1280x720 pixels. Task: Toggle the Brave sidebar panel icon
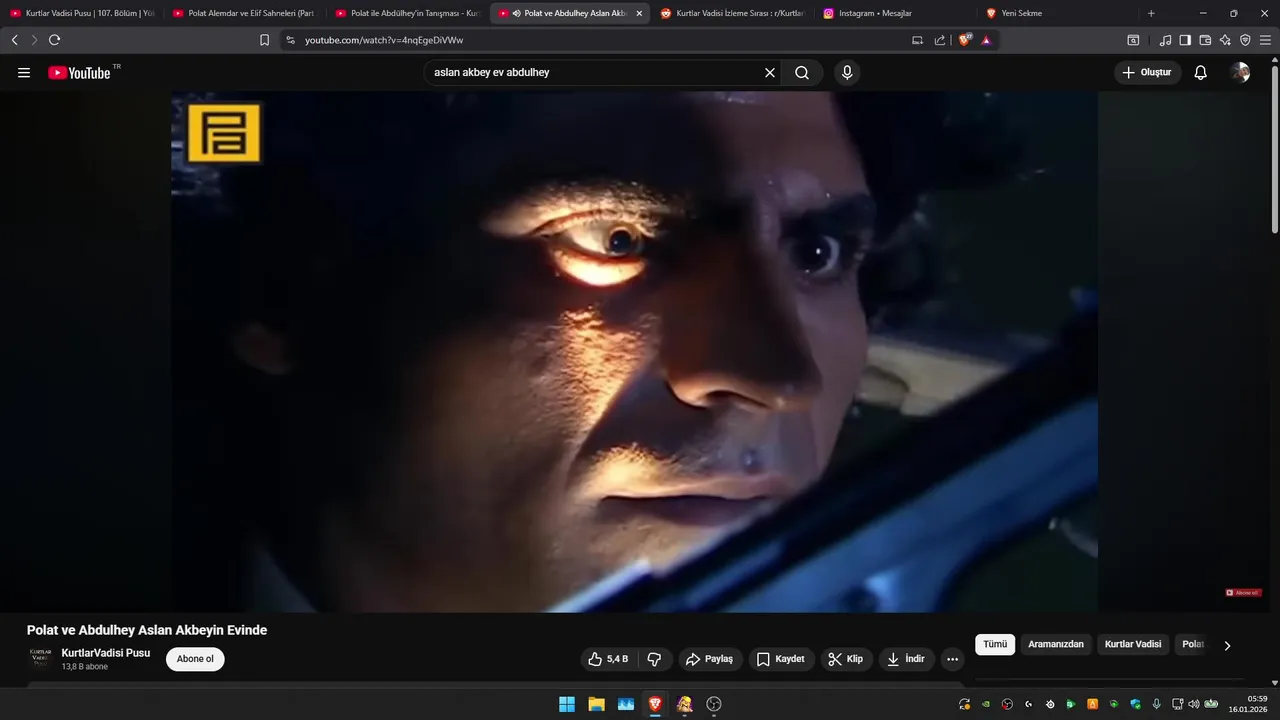click(1185, 40)
